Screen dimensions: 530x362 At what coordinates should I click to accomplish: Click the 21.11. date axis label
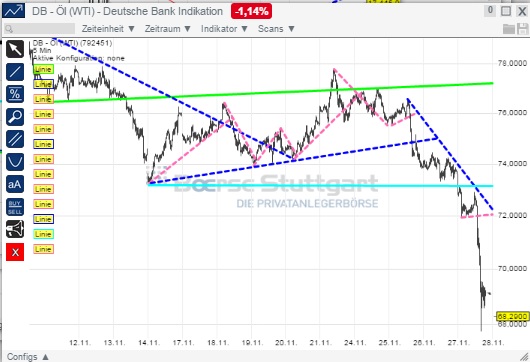(x=320, y=343)
